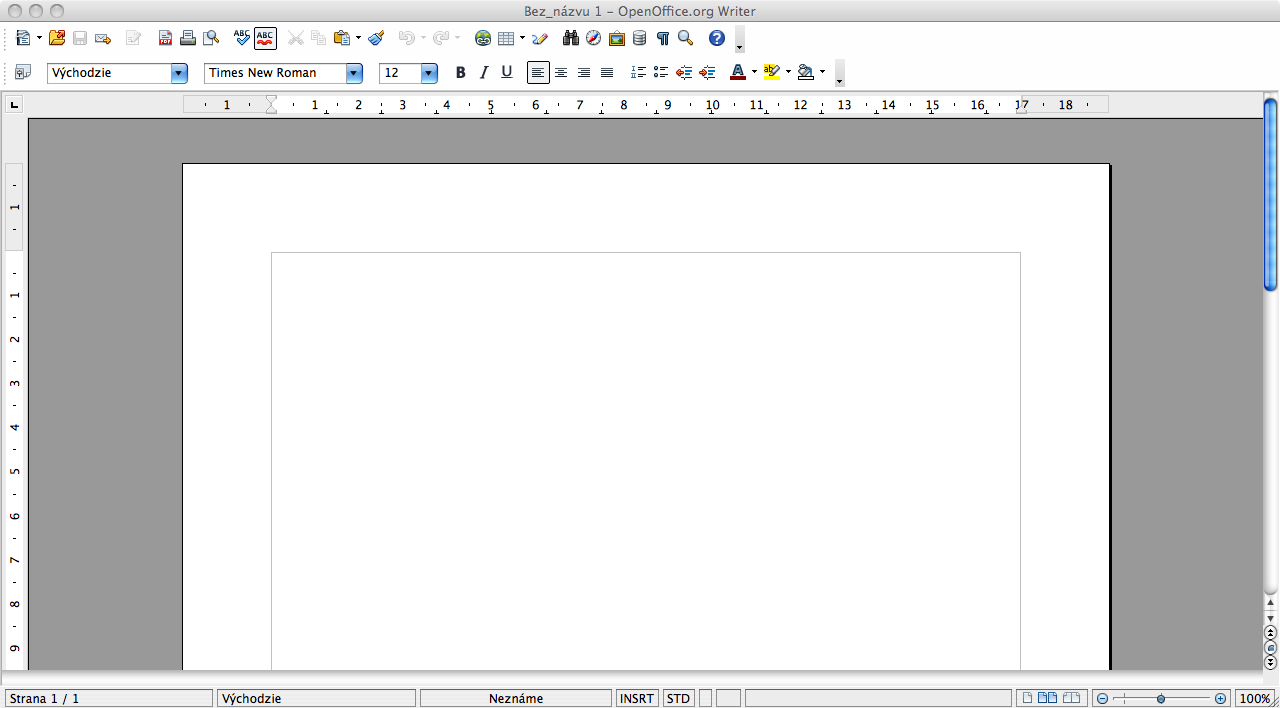
Task: Open the font color picker
Action: 754,72
